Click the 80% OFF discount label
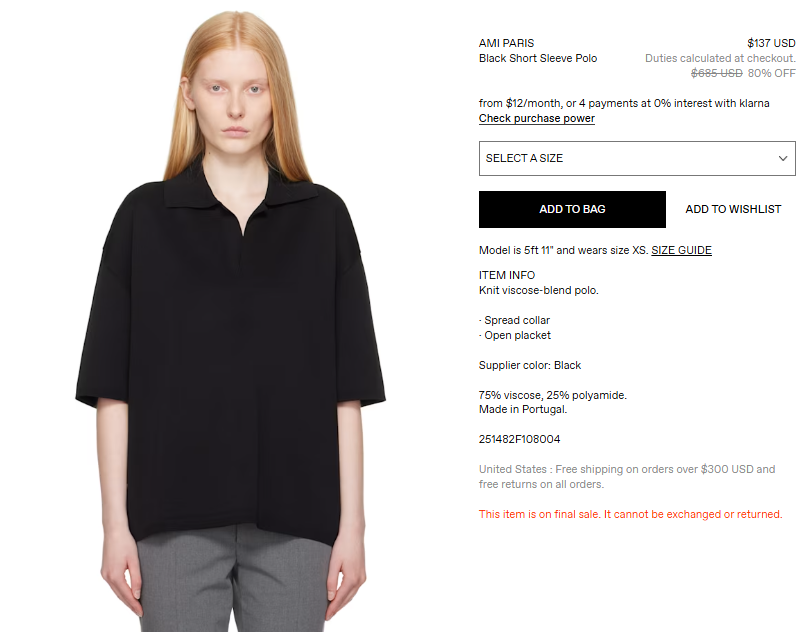812x632 pixels. [x=771, y=73]
